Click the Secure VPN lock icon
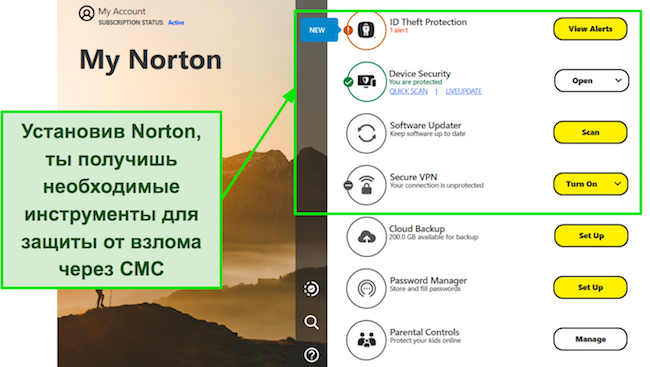This screenshot has height=367, width=650. coord(366,185)
